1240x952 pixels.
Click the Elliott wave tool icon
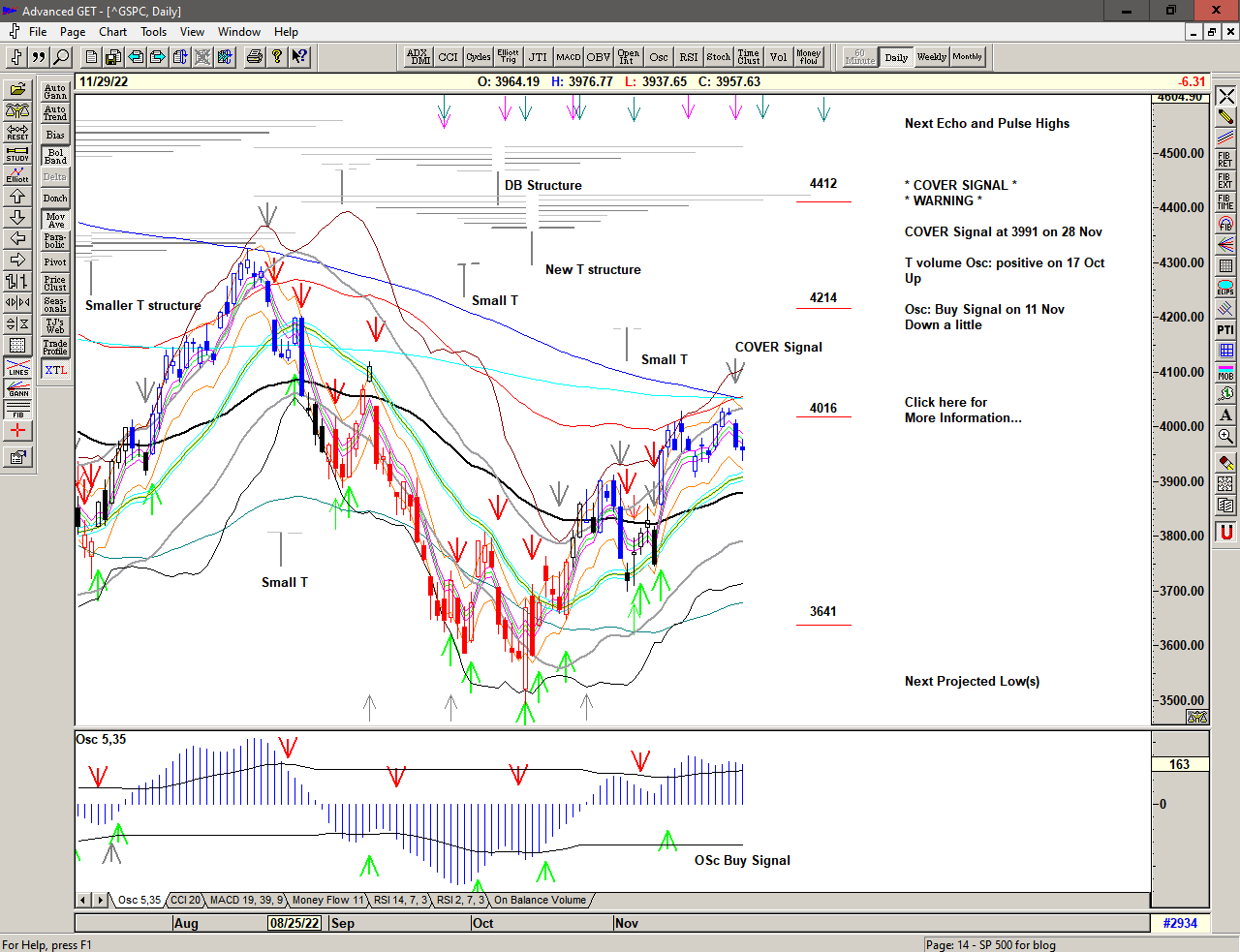point(17,175)
